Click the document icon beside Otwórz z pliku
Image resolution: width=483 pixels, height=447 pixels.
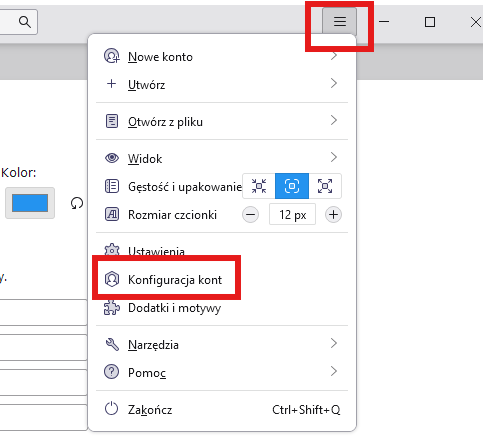pyautogui.click(x=112, y=121)
